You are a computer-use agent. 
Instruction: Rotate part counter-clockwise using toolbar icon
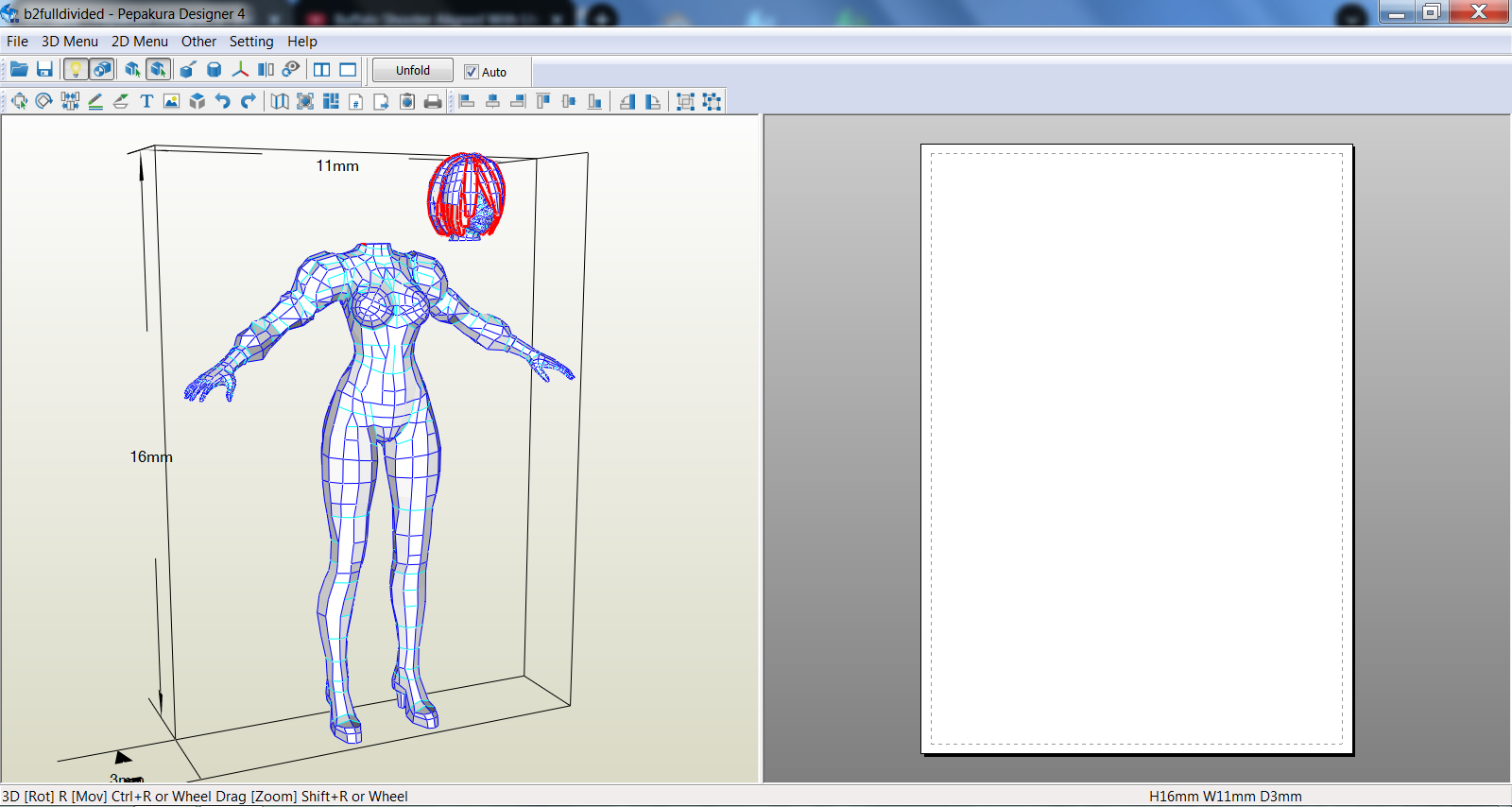pos(627,101)
